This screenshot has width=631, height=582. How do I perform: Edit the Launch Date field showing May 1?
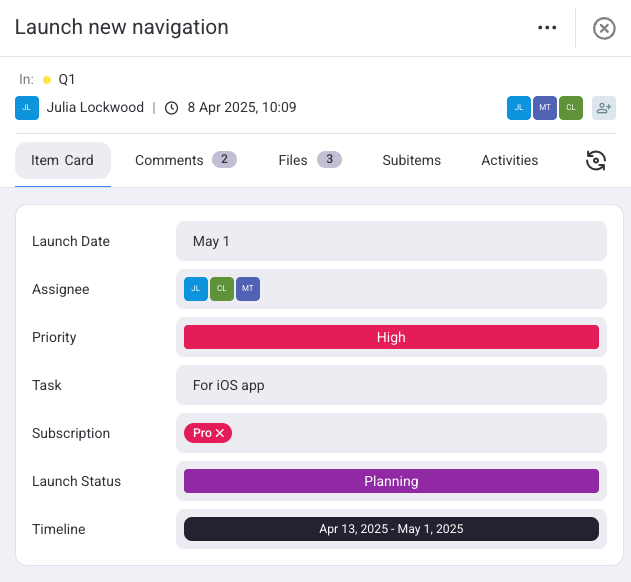(x=391, y=241)
